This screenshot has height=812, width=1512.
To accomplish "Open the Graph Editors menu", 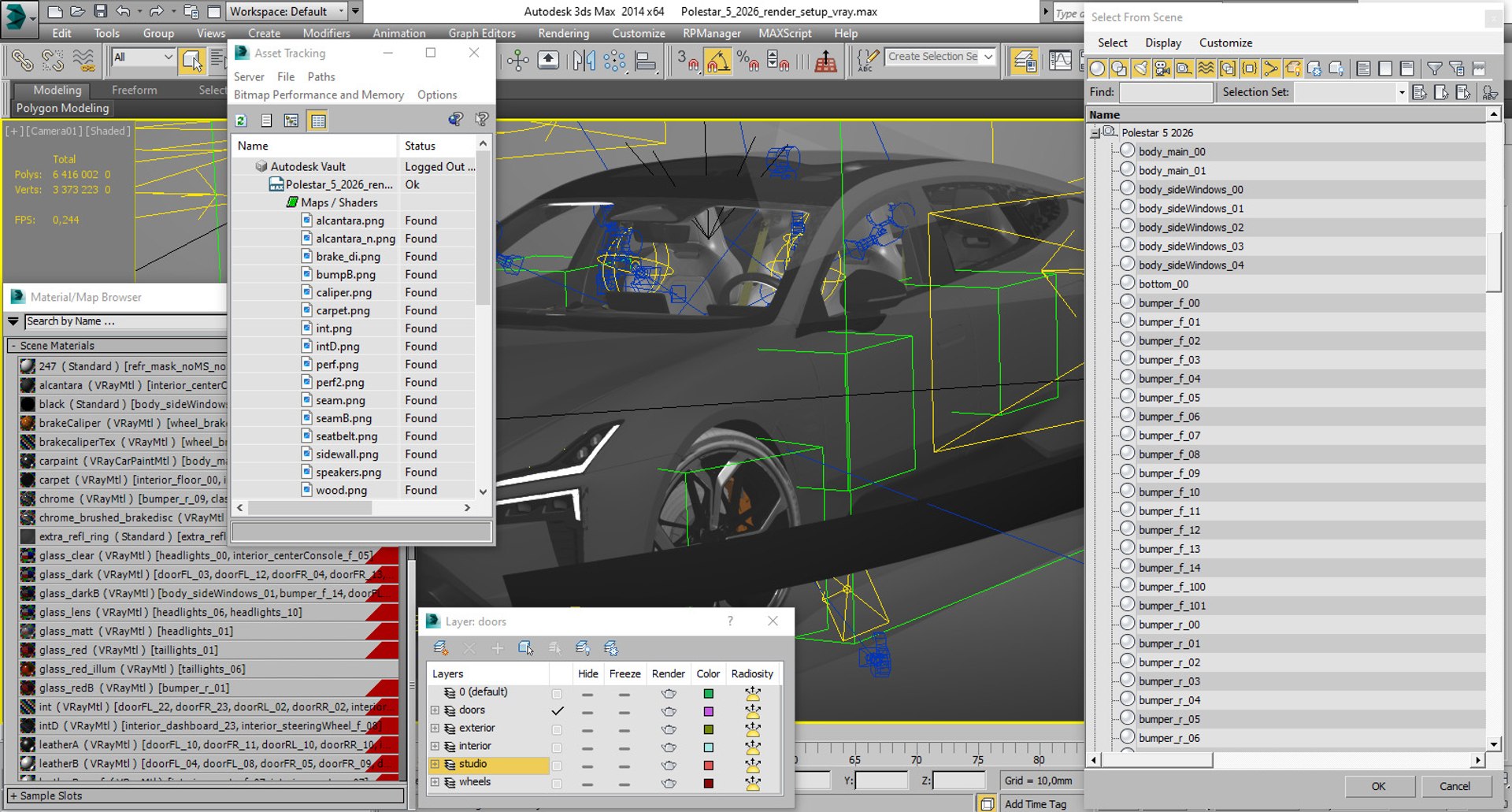I will 482,33.
